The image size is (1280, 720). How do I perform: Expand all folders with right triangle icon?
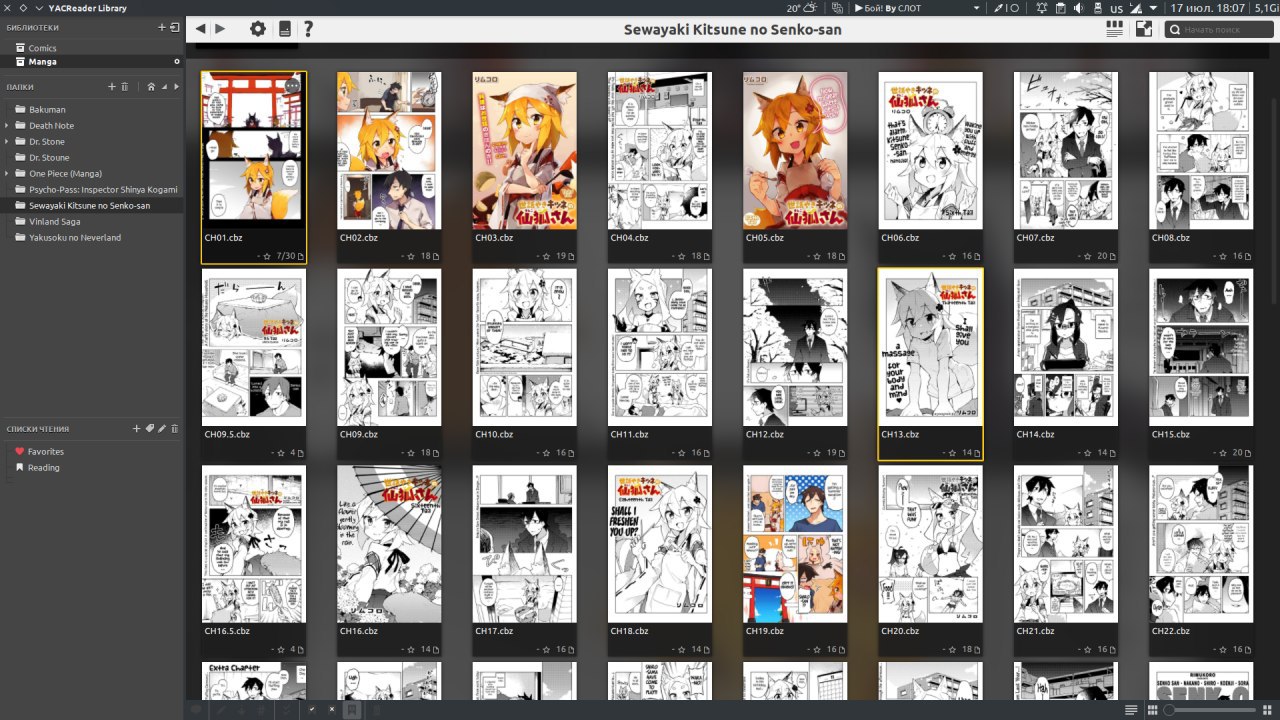[x=177, y=87]
